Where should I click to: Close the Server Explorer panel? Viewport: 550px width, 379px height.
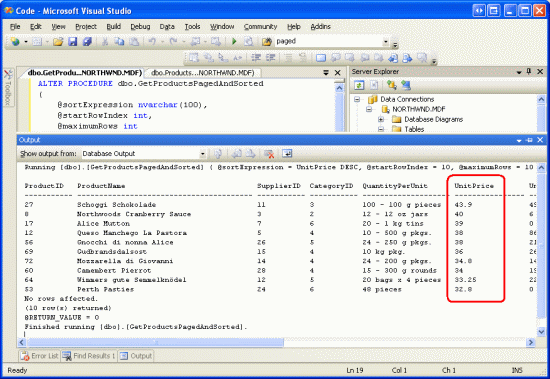540,72
